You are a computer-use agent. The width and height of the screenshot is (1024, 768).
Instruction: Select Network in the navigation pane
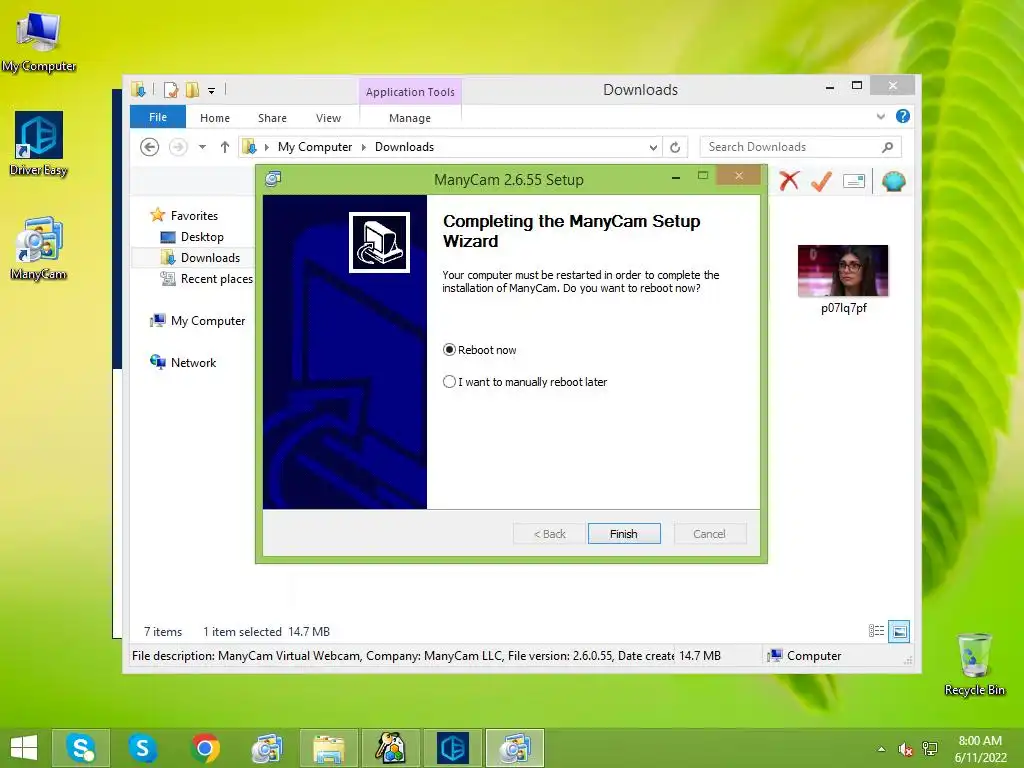(x=193, y=362)
